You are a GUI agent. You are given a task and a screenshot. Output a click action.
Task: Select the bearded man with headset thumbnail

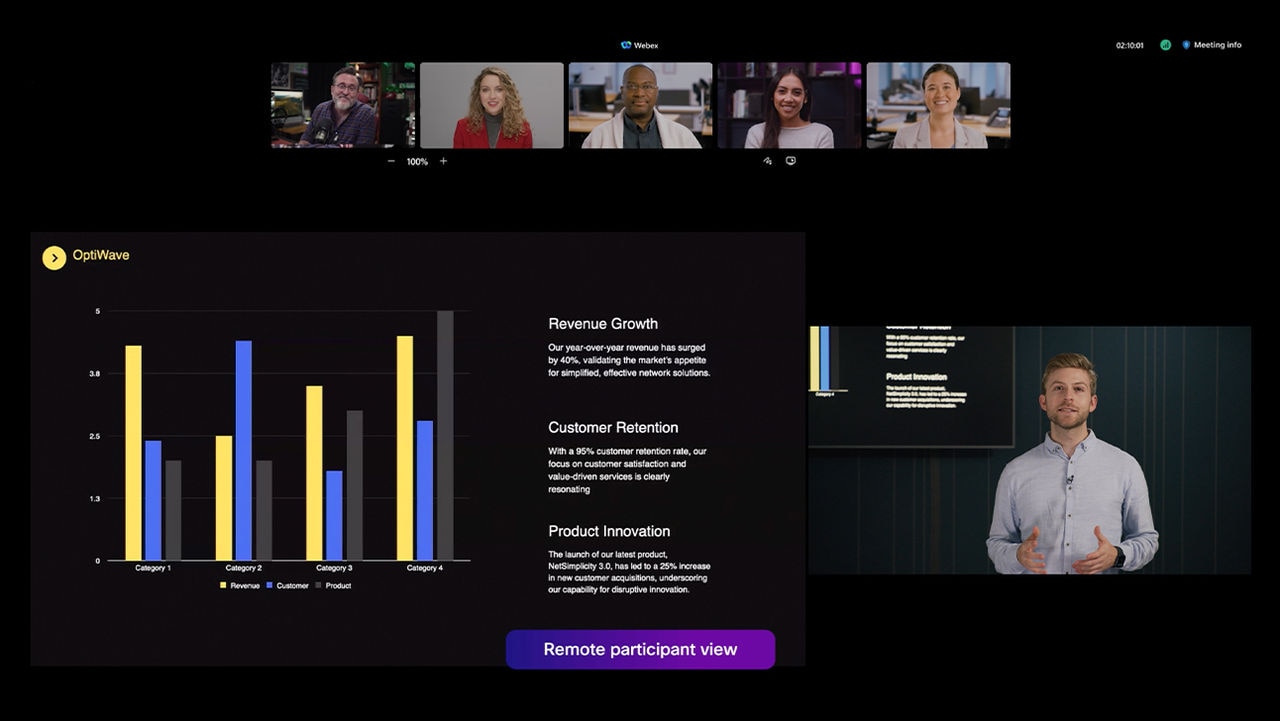(x=342, y=105)
